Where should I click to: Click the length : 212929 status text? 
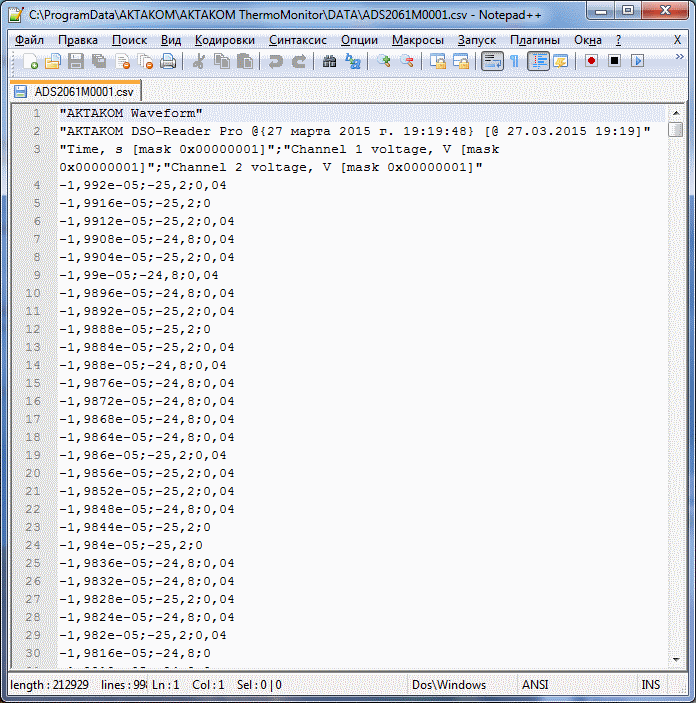pos(49,685)
